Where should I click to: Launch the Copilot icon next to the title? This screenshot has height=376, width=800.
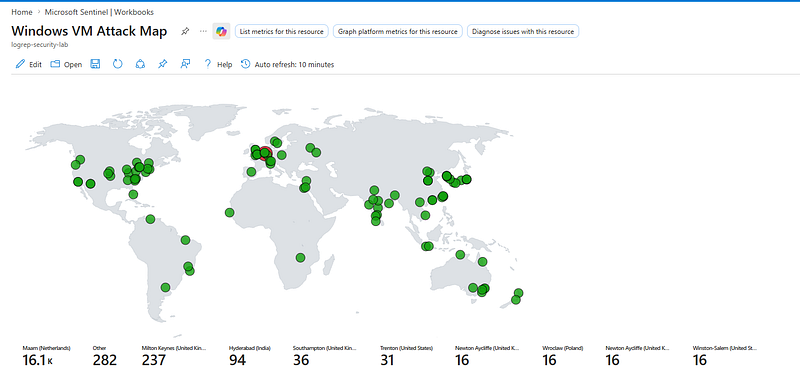coord(221,31)
